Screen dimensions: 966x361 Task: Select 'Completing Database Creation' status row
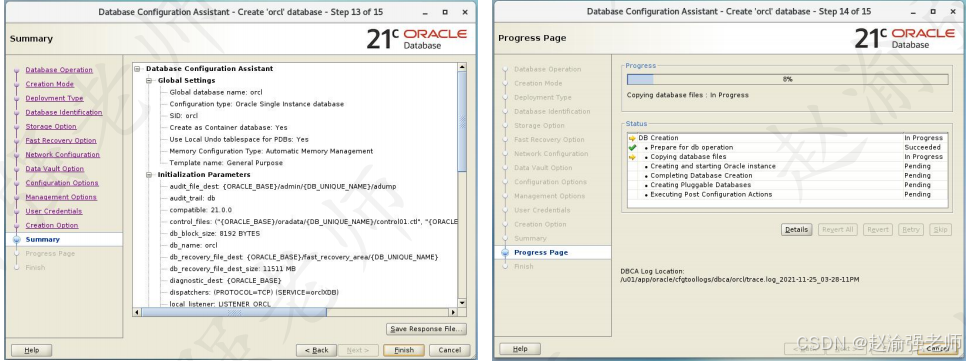[787, 176]
